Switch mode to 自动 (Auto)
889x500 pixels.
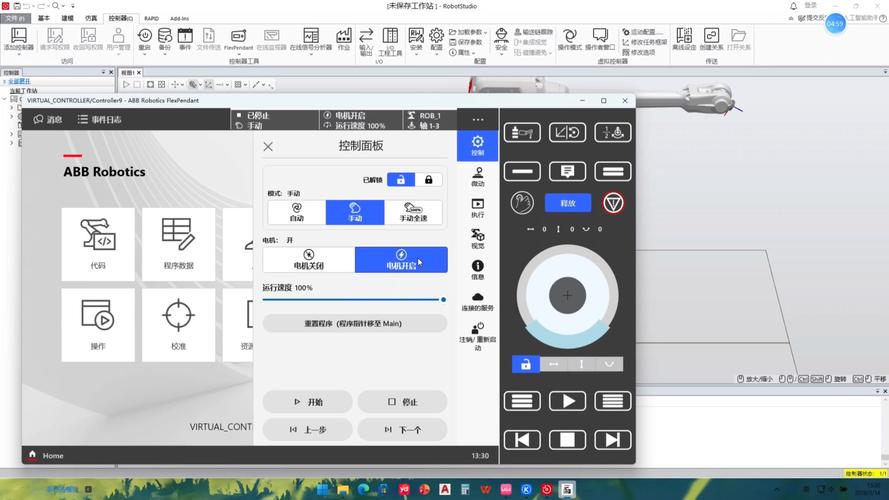(297, 212)
